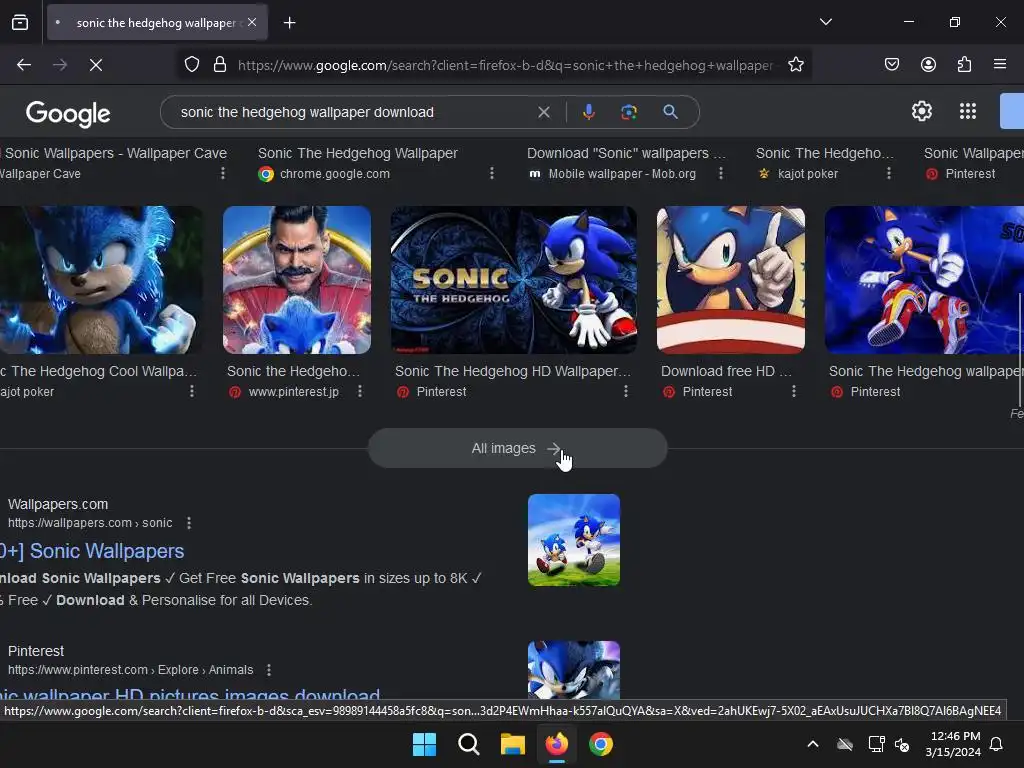Screen dimensions: 1024x768
Task: Open tracking protection shield icon
Action: coord(191,65)
